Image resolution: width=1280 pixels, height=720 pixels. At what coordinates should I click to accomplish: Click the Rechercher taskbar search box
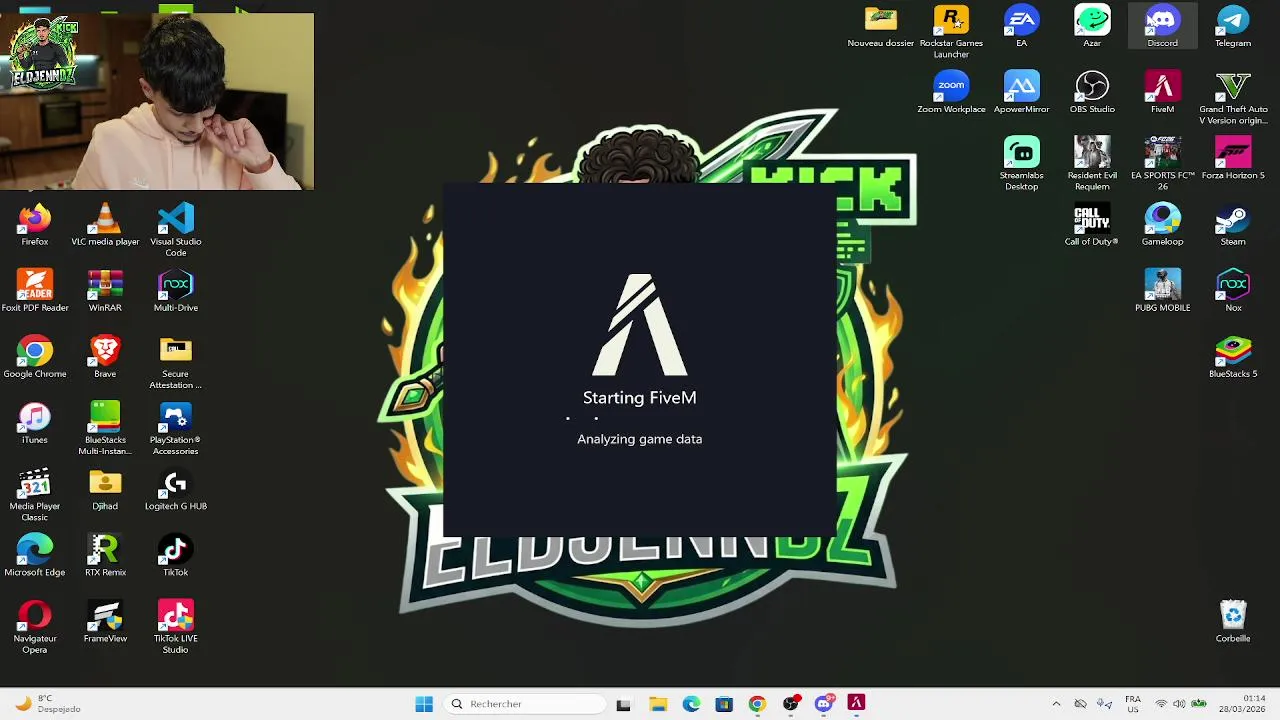click(523, 704)
